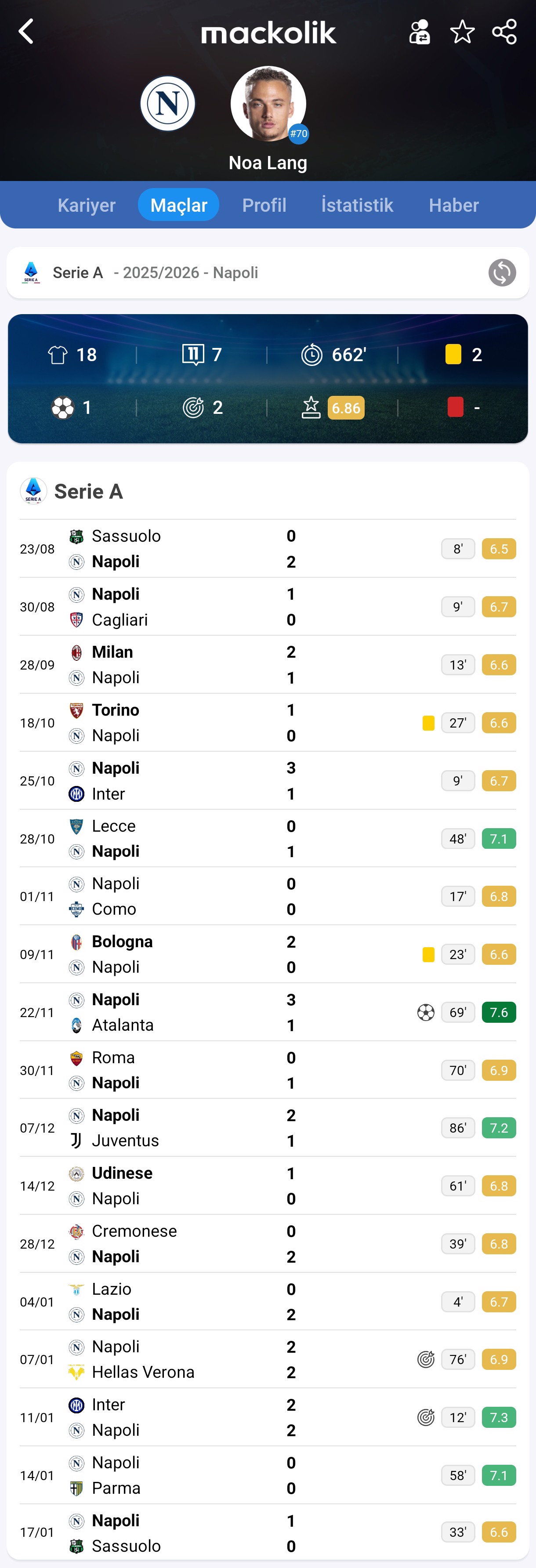Expand the Serie A 2025/2026 season selector
The height and width of the screenshot is (1568, 536).
pyautogui.click(x=243, y=273)
